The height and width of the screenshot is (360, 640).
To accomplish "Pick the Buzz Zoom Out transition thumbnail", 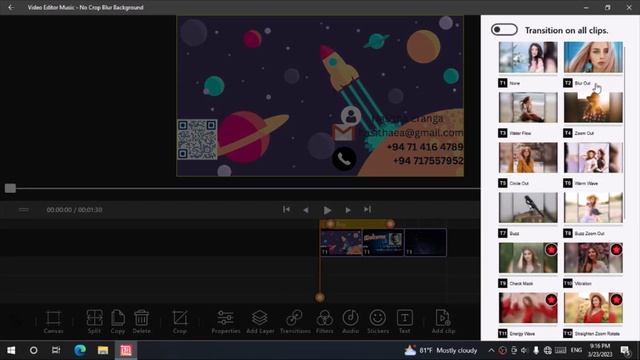I will [x=593, y=208].
